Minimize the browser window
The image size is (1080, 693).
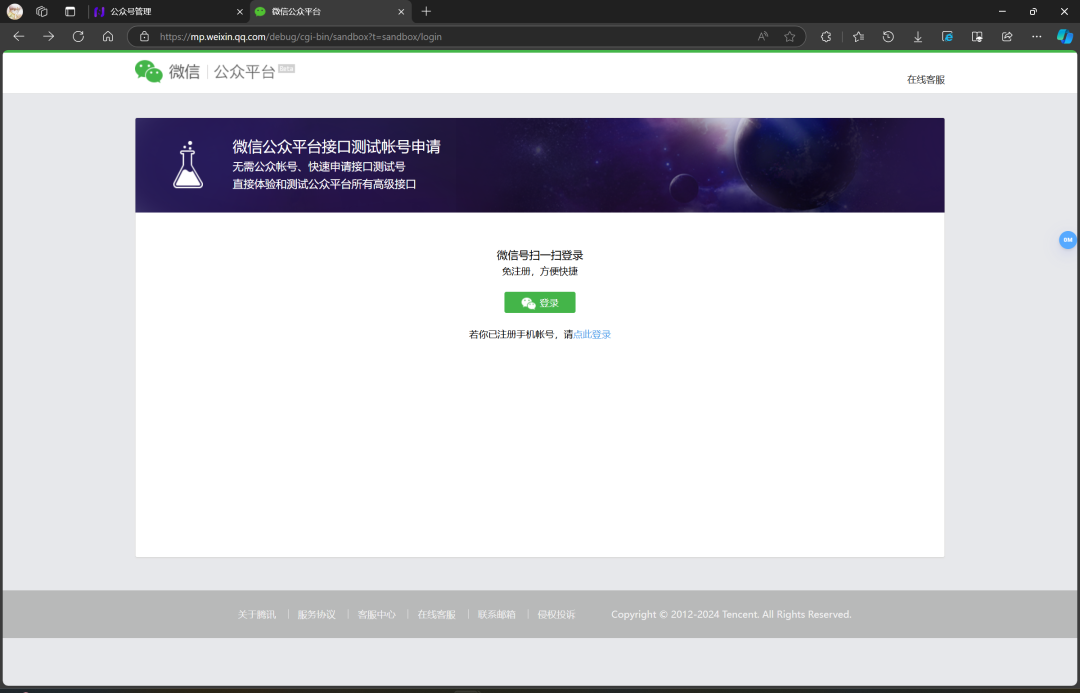click(1002, 12)
